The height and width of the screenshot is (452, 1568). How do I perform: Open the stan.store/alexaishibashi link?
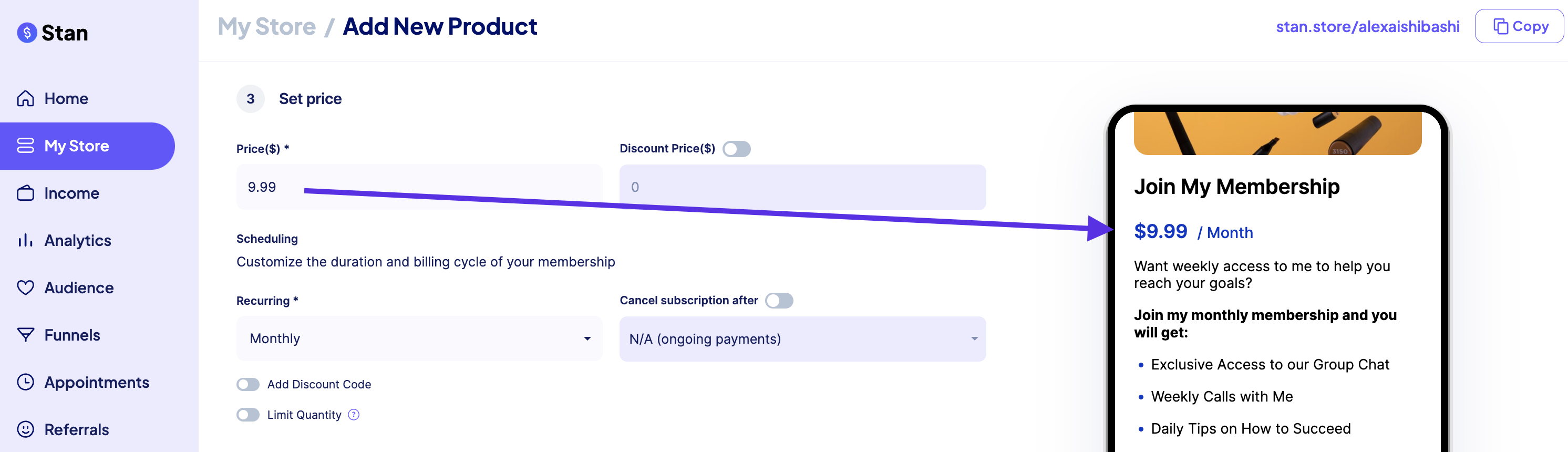pyautogui.click(x=1369, y=26)
